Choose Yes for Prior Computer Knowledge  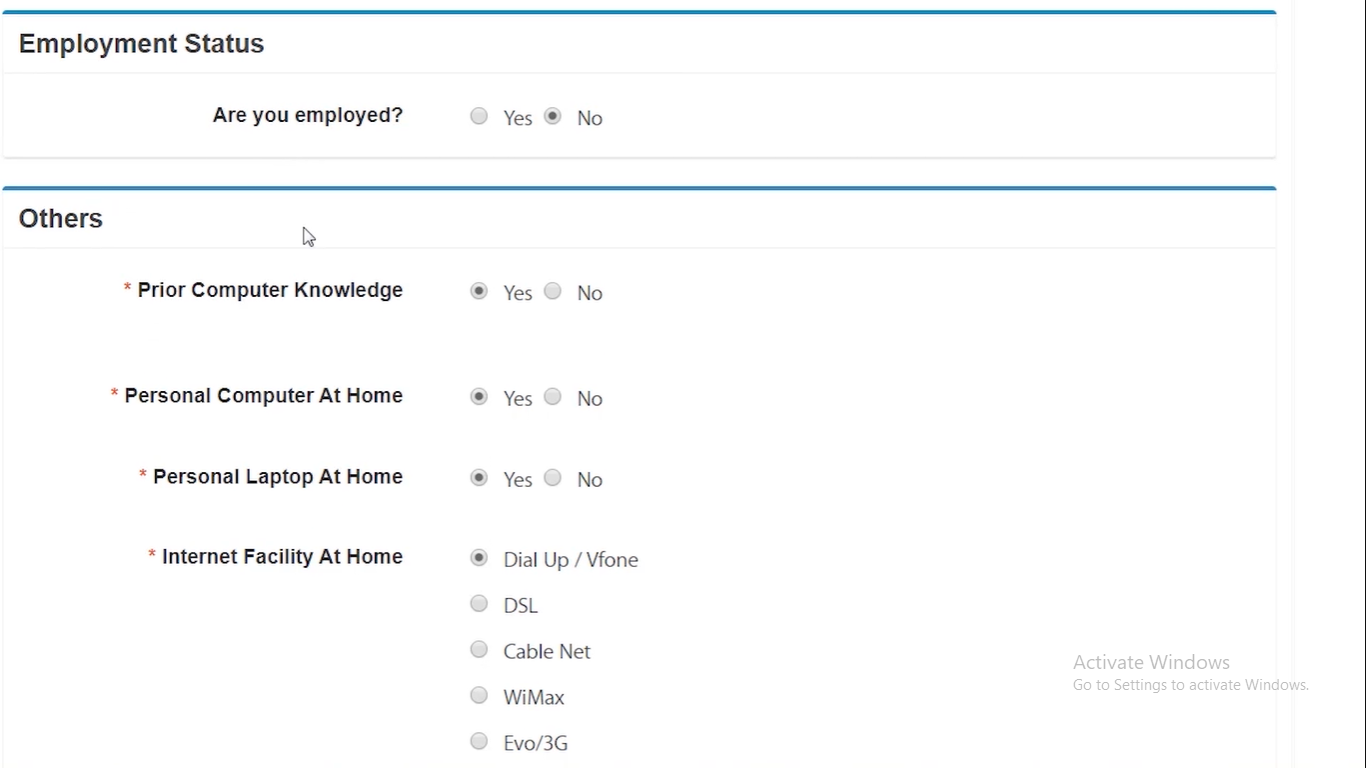[x=479, y=291]
